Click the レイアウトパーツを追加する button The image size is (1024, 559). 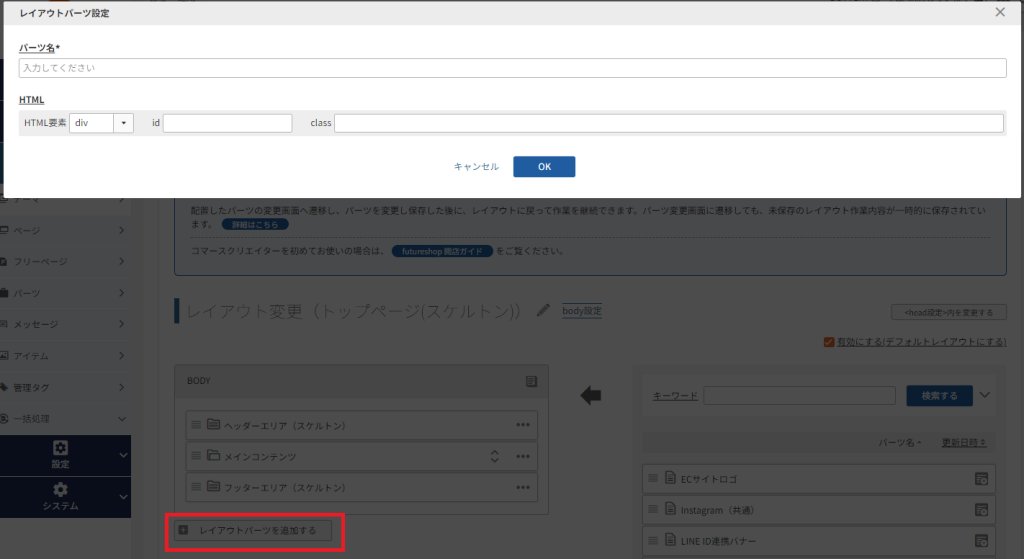coord(257,530)
